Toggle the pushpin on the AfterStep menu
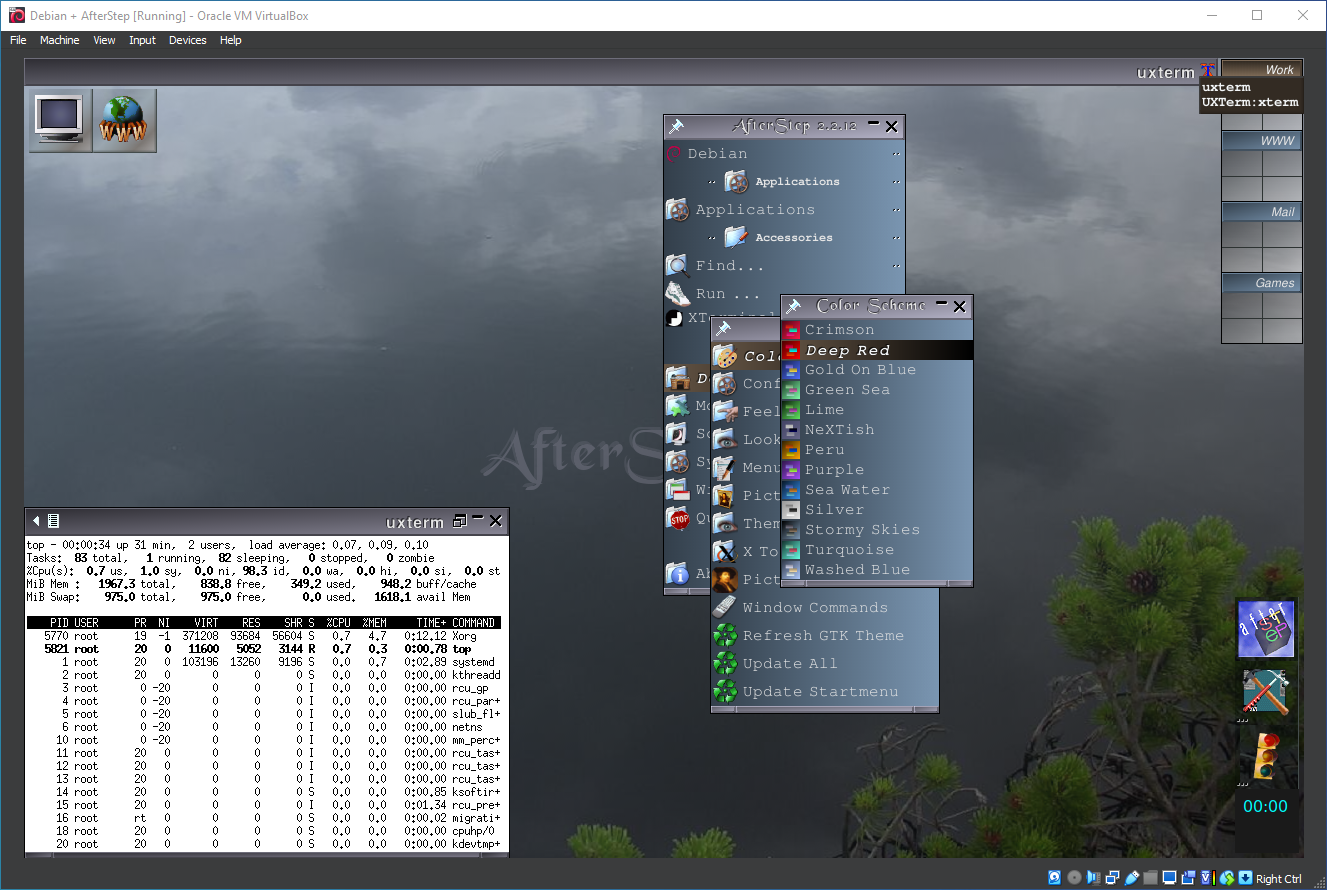 [677, 127]
